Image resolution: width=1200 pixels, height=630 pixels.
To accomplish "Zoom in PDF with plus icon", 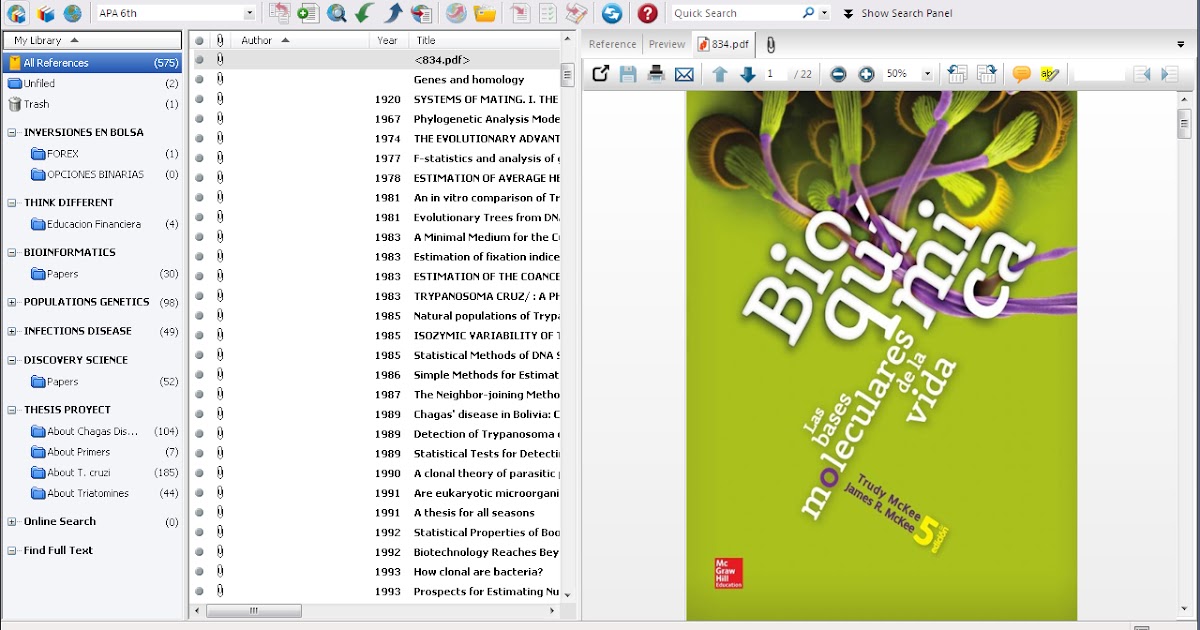I will pos(866,74).
